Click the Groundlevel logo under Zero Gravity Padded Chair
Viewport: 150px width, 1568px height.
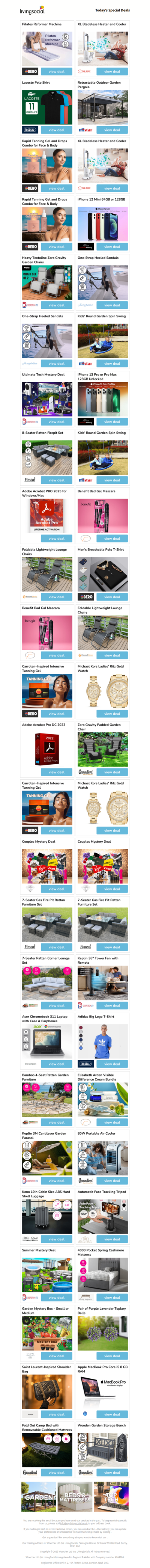coord(85,772)
